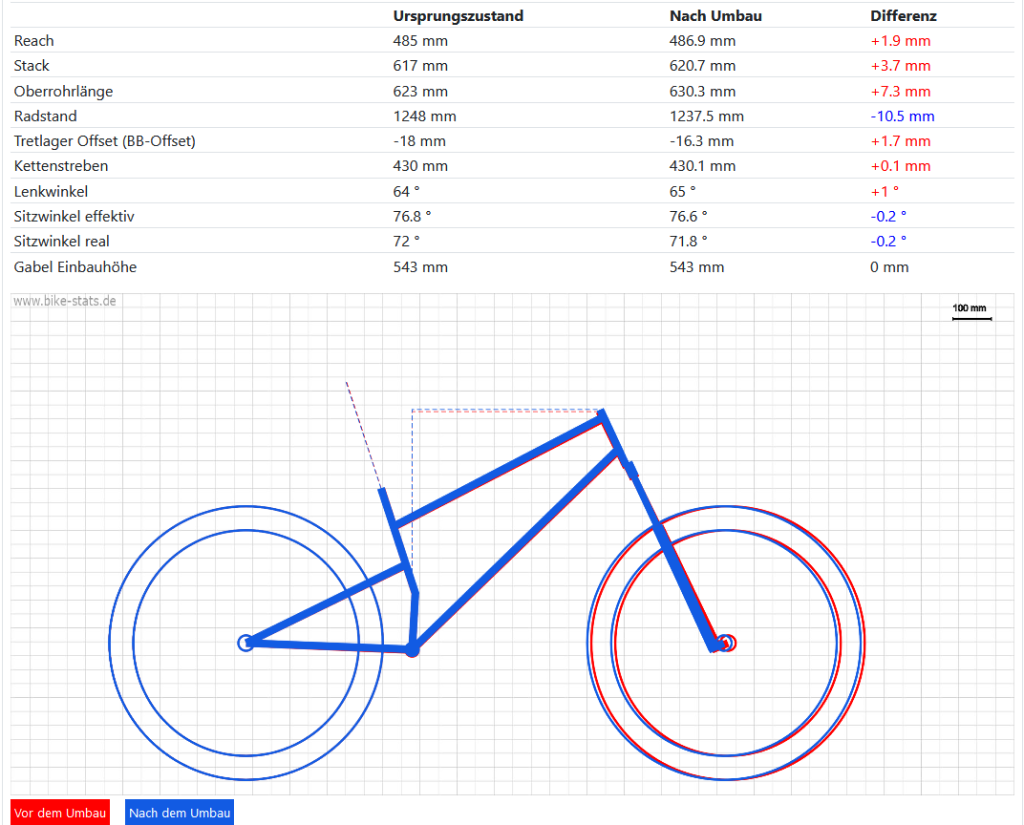Click the center of the down tube
Screen dimensions: 1024x825
(x=516, y=550)
